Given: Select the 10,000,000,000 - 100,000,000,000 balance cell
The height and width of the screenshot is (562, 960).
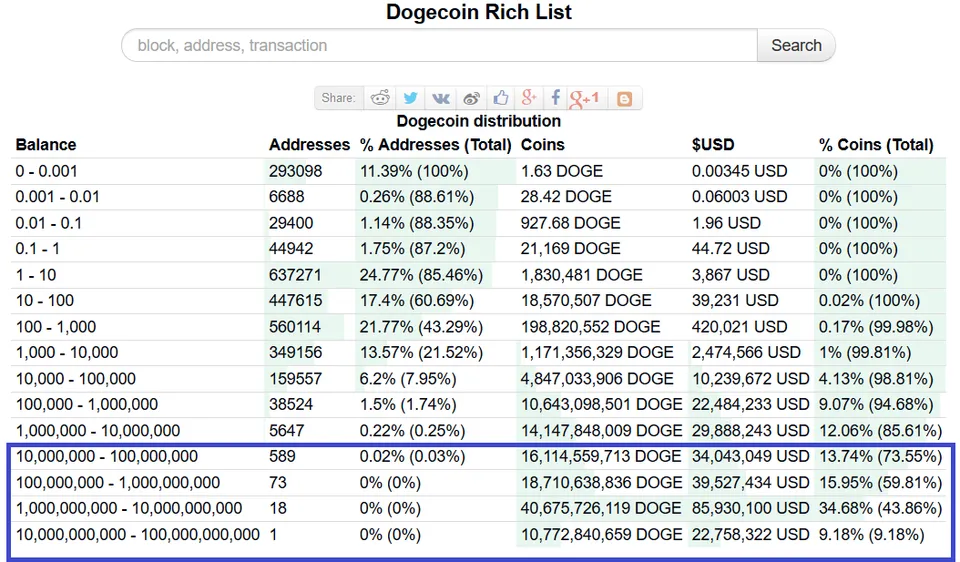Looking at the screenshot, I should click(138, 535).
